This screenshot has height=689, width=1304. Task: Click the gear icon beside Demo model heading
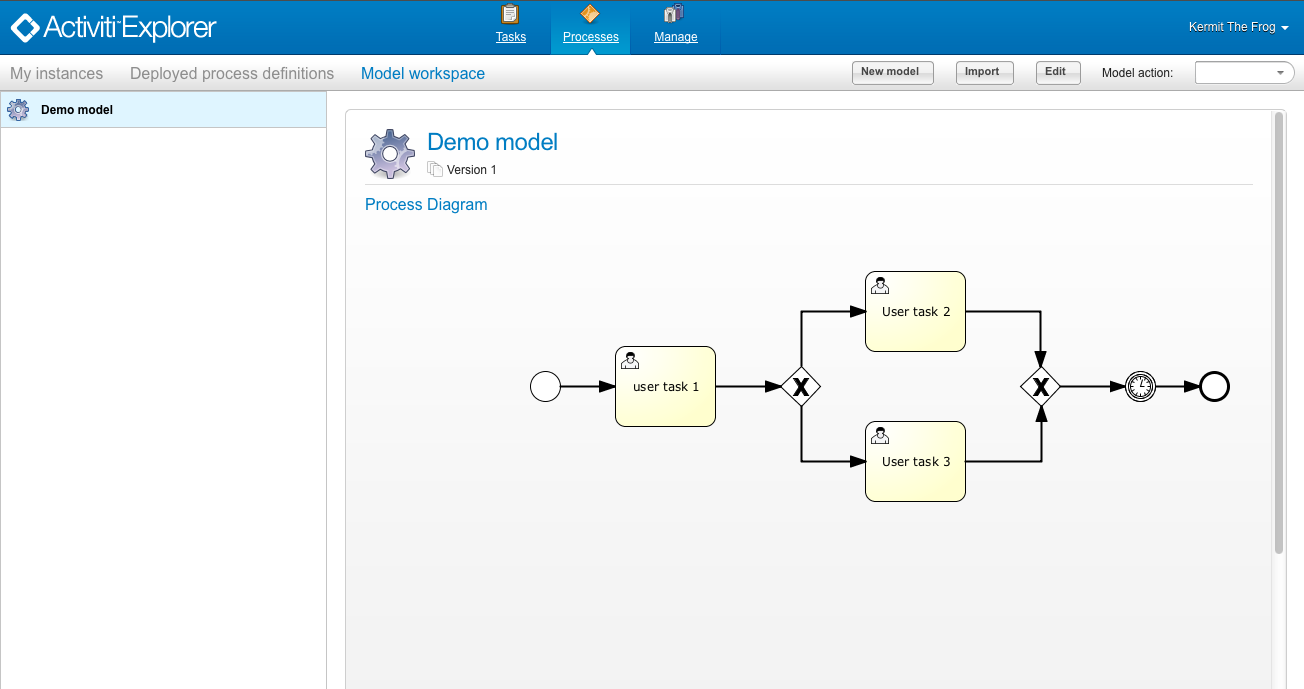pyautogui.click(x=390, y=153)
